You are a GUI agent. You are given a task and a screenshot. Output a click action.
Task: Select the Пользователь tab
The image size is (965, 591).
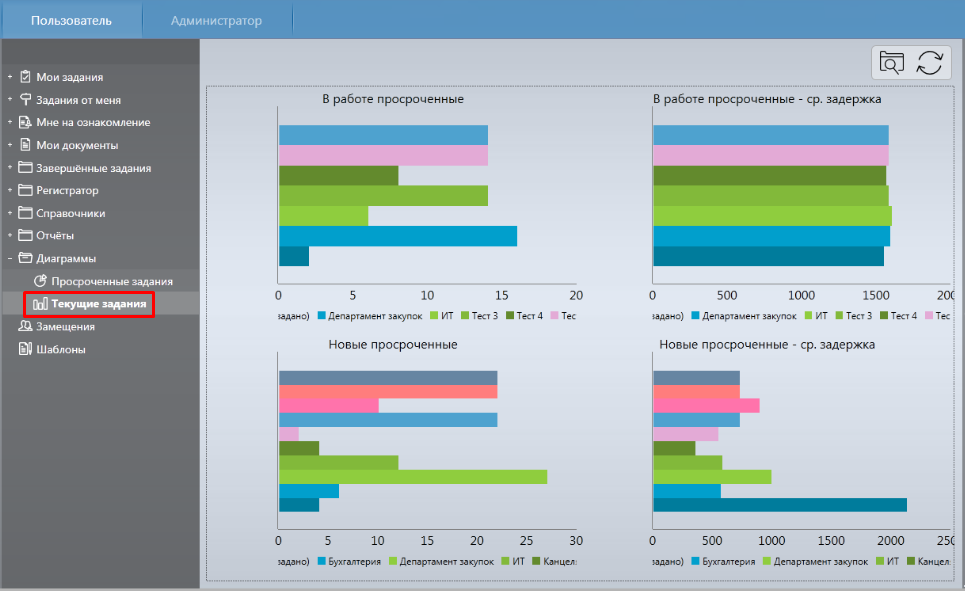[71, 20]
